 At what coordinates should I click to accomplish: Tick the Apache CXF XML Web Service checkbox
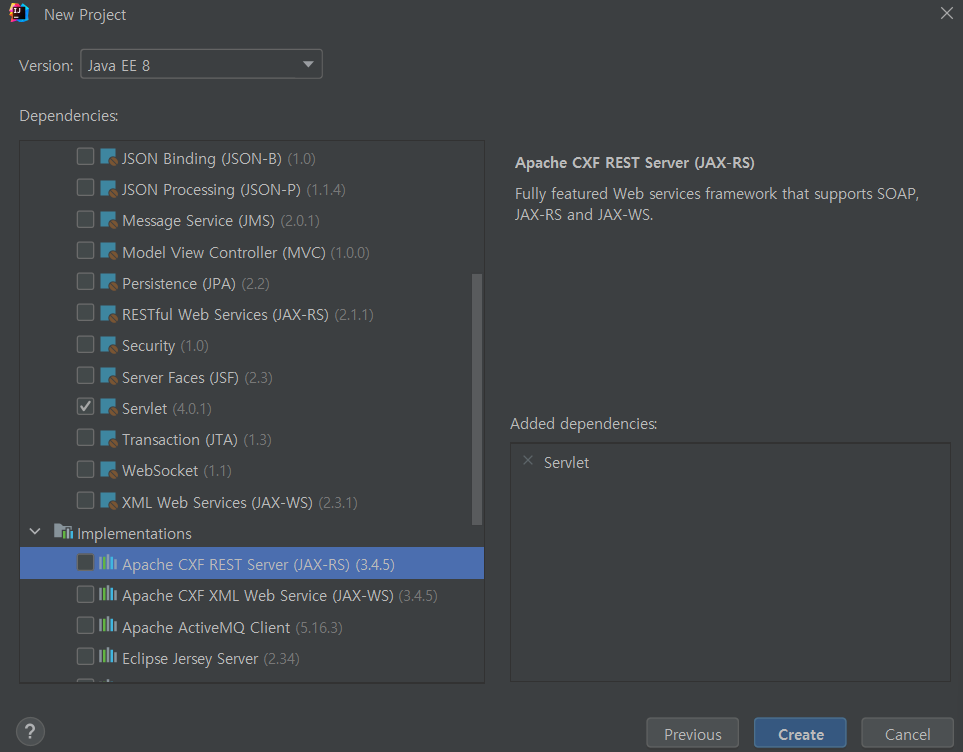[x=85, y=593]
